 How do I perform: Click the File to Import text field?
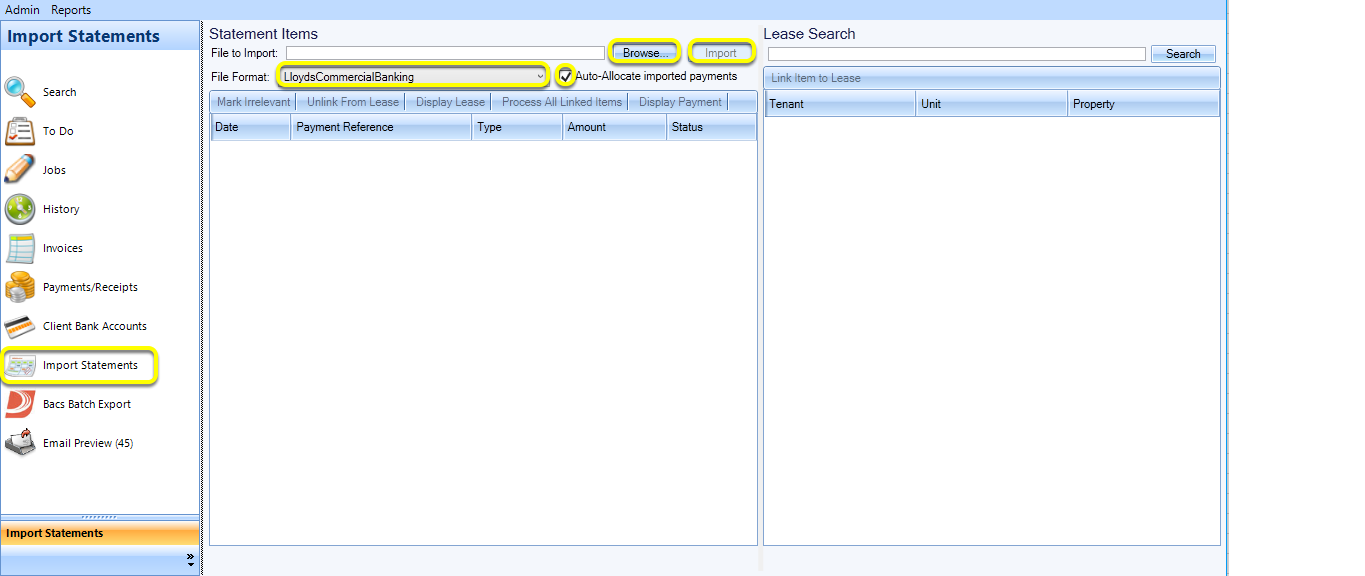click(x=445, y=53)
